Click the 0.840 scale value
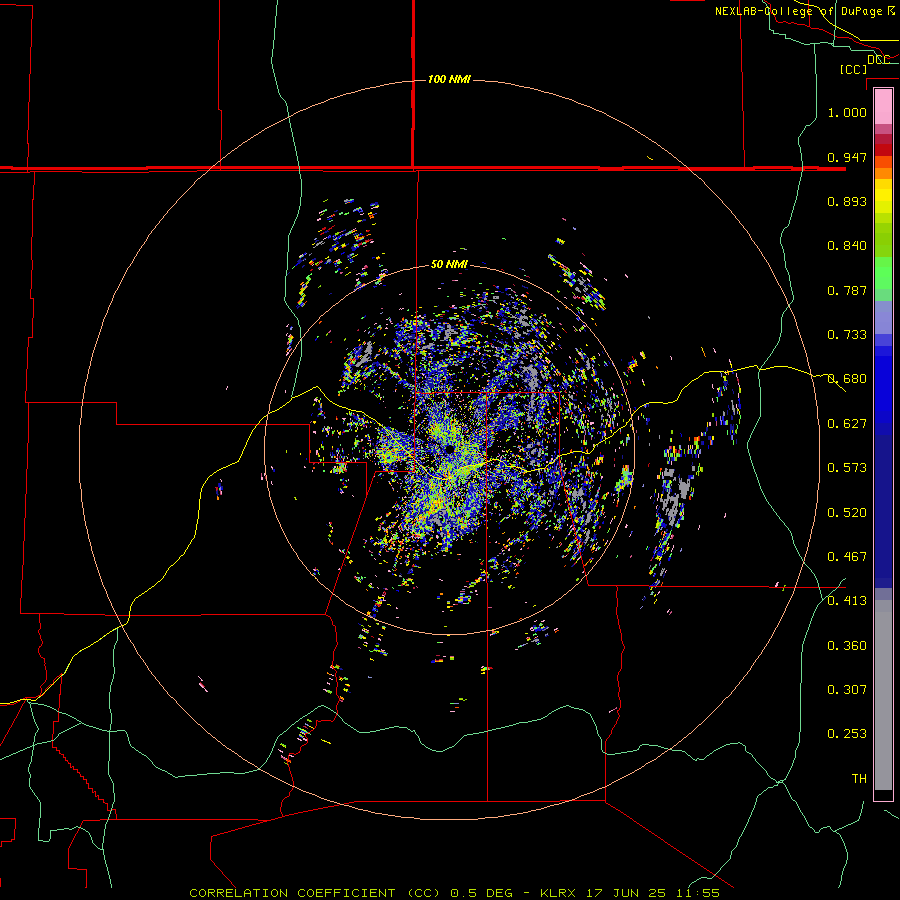900x900 pixels. [x=847, y=246]
